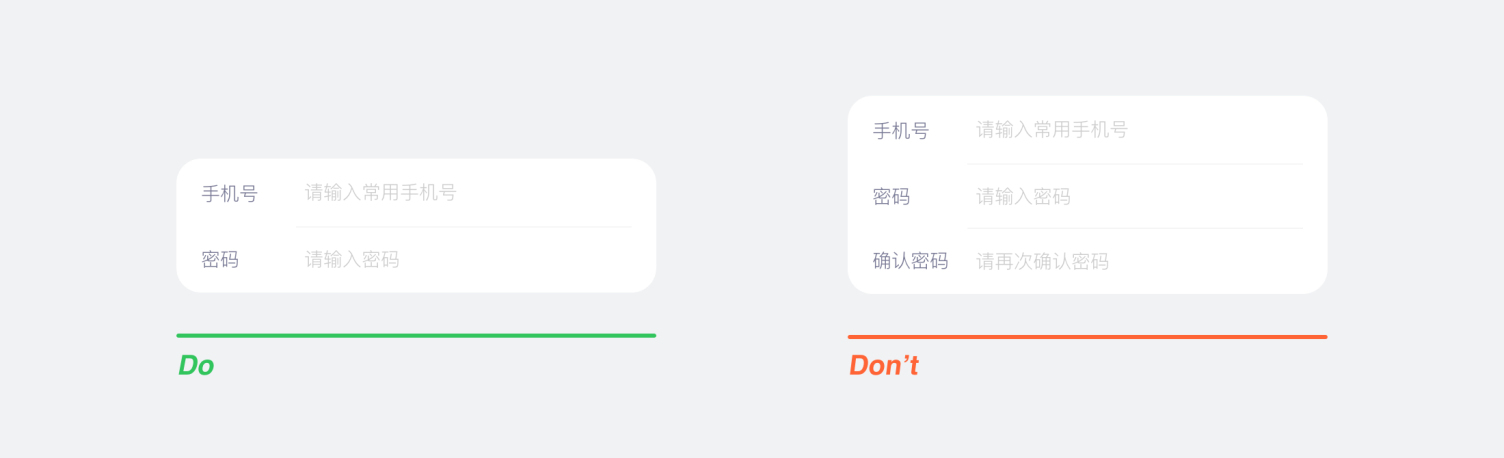Click the orange line above Don't
Viewport: 1504px width, 458px height.
(1087, 337)
